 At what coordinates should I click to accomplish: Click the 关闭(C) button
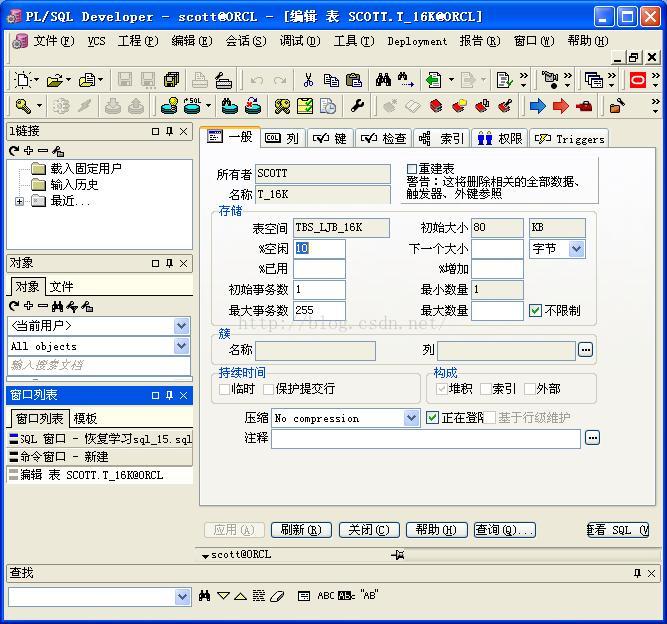point(369,530)
